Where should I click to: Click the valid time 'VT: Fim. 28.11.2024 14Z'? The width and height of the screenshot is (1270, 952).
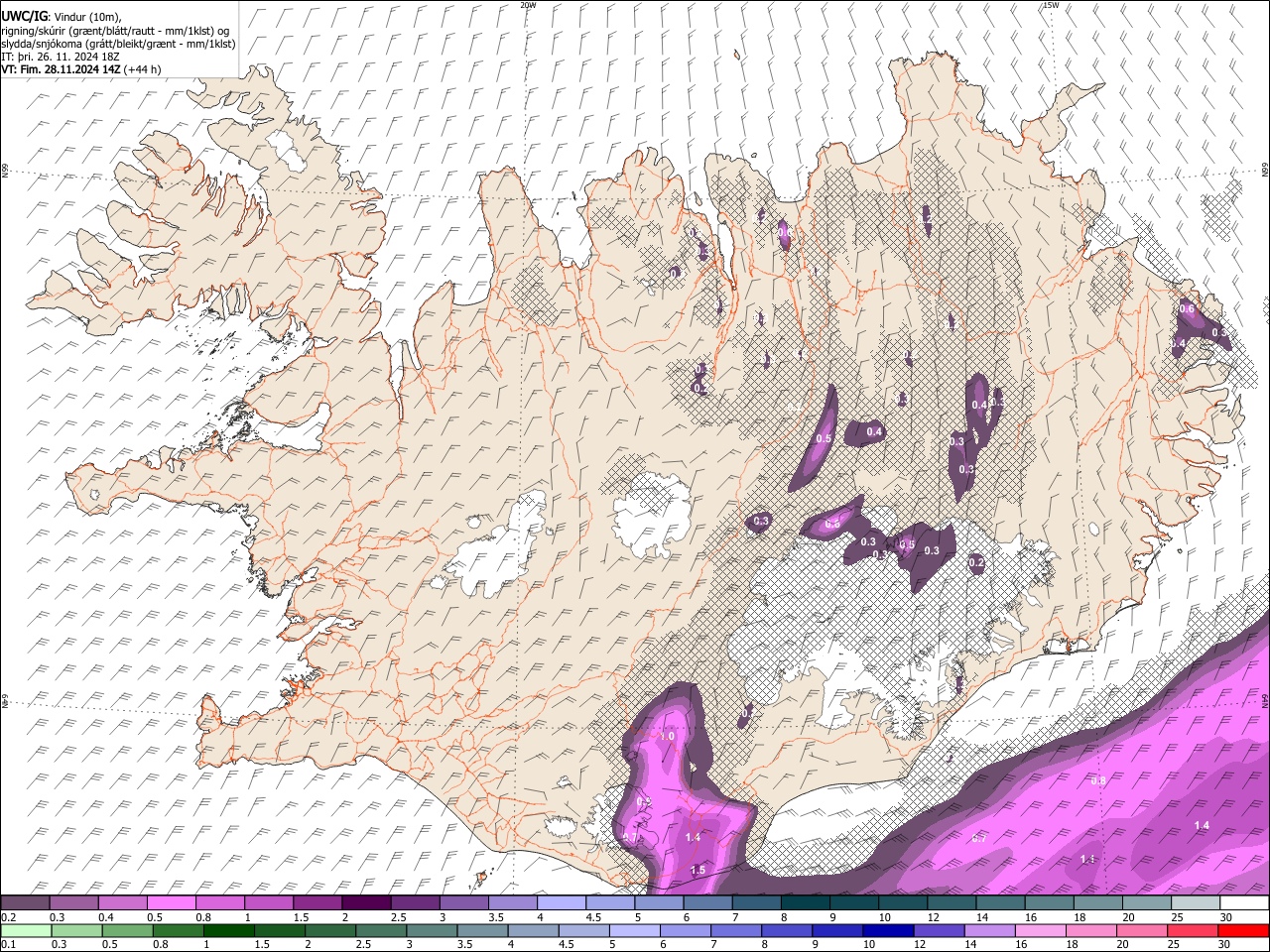[61, 69]
